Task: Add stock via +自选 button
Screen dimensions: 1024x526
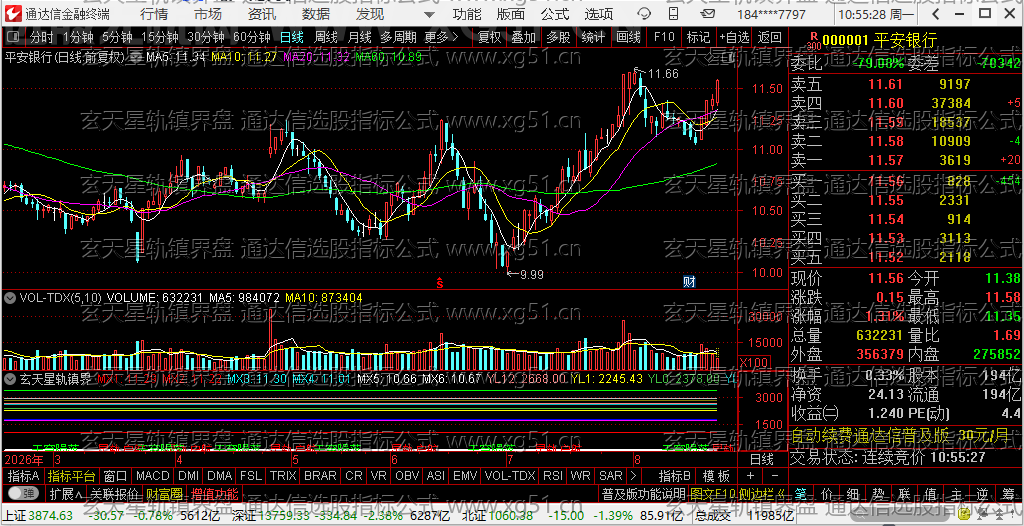Action: (734, 37)
